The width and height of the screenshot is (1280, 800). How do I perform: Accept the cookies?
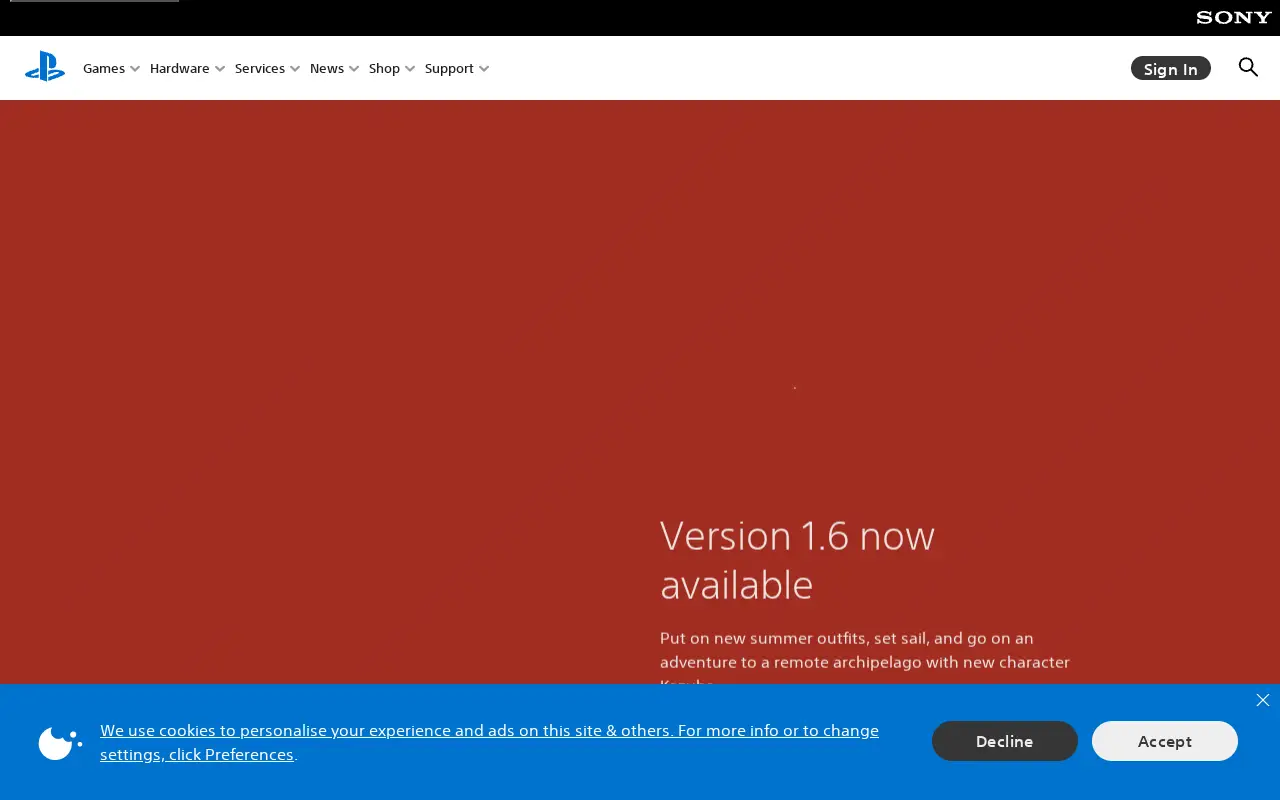1165,741
